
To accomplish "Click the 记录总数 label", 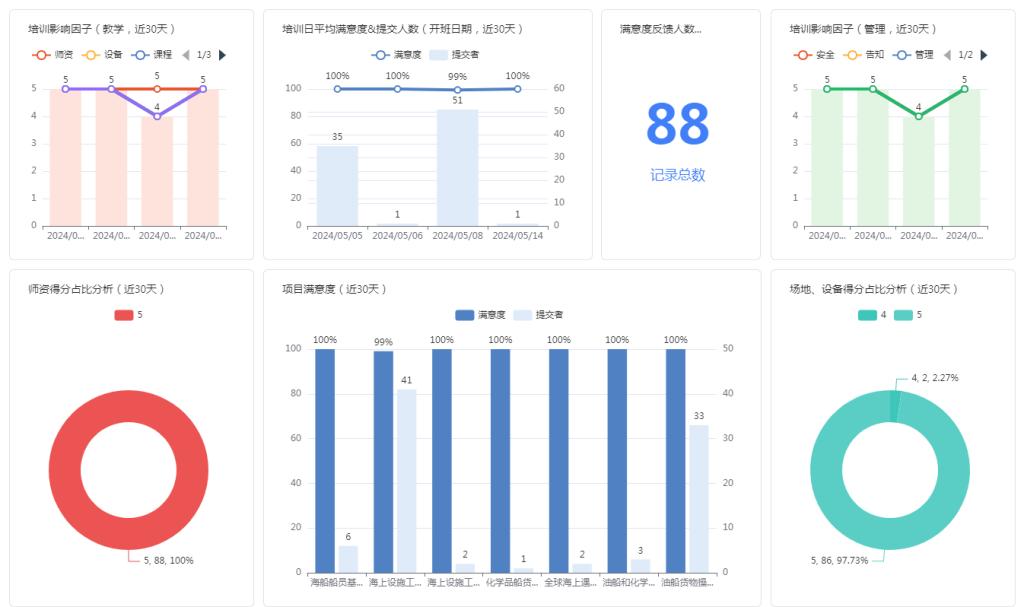I will click(x=677, y=175).
